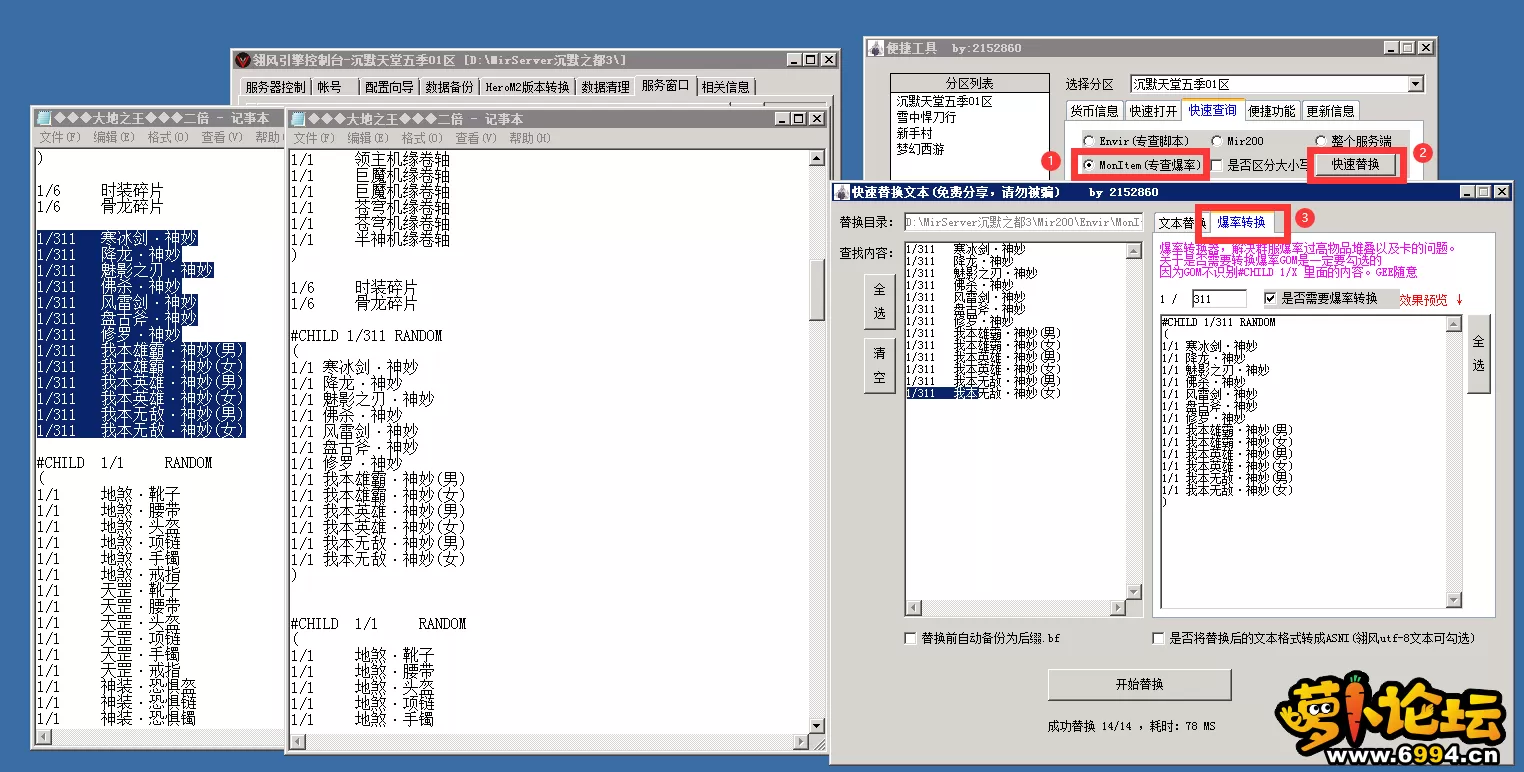Image resolution: width=1524 pixels, height=772 pixels.
Task: Click the engine console red V title icon
Action: coord(243,60)
